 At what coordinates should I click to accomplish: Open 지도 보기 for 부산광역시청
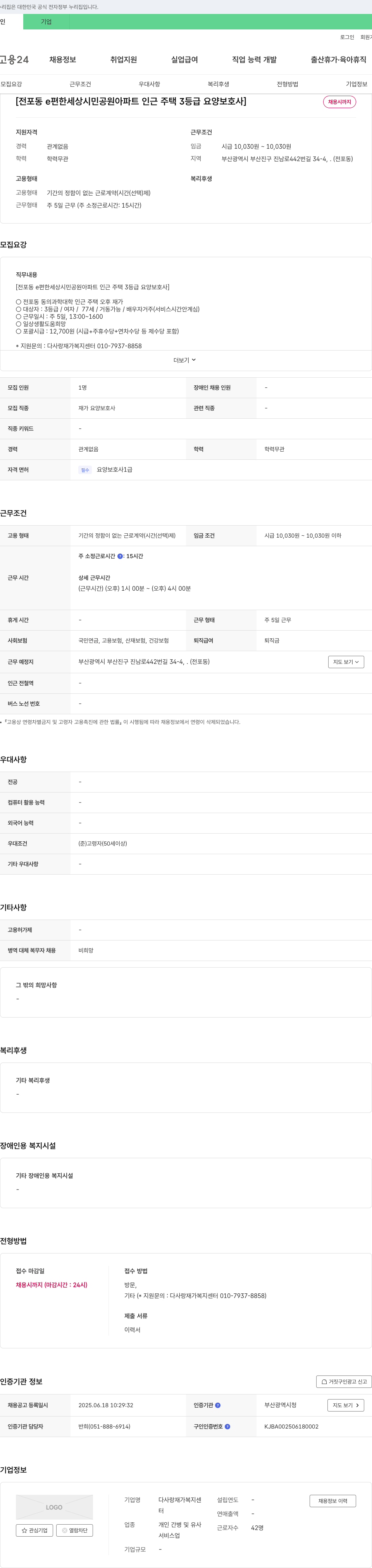pyautogui.click(x=346, y=1405)
